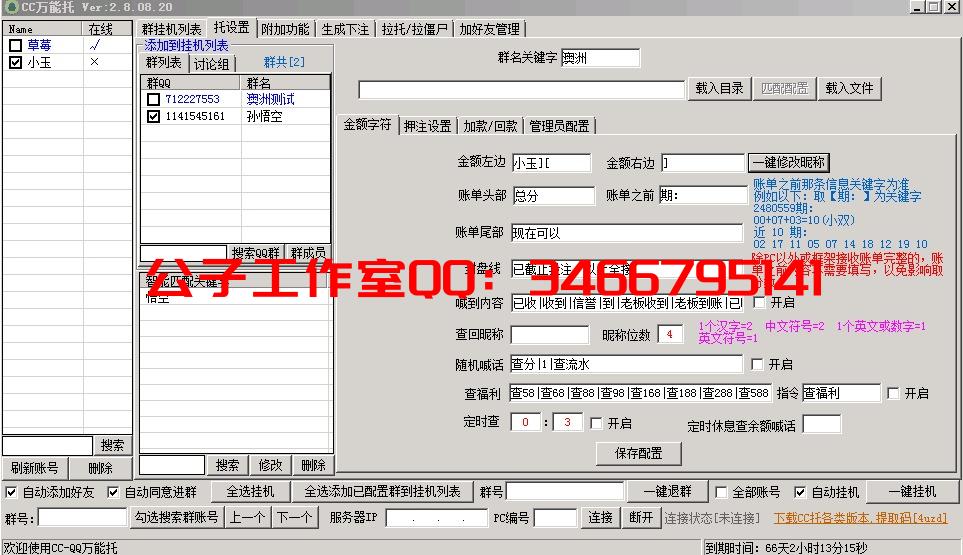Viewport: 963px width, 555px height.
Task: Switch to 加款/回款 tab
Action: (x=490, y=126)
